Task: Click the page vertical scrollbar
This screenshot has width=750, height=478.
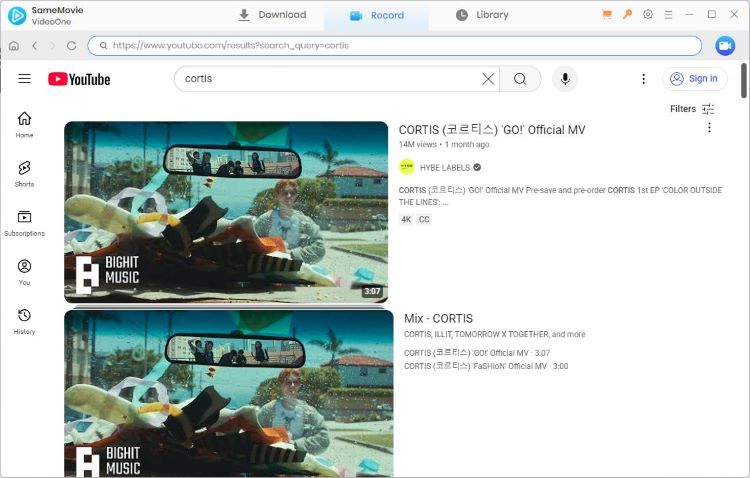Action: [744, 80]
